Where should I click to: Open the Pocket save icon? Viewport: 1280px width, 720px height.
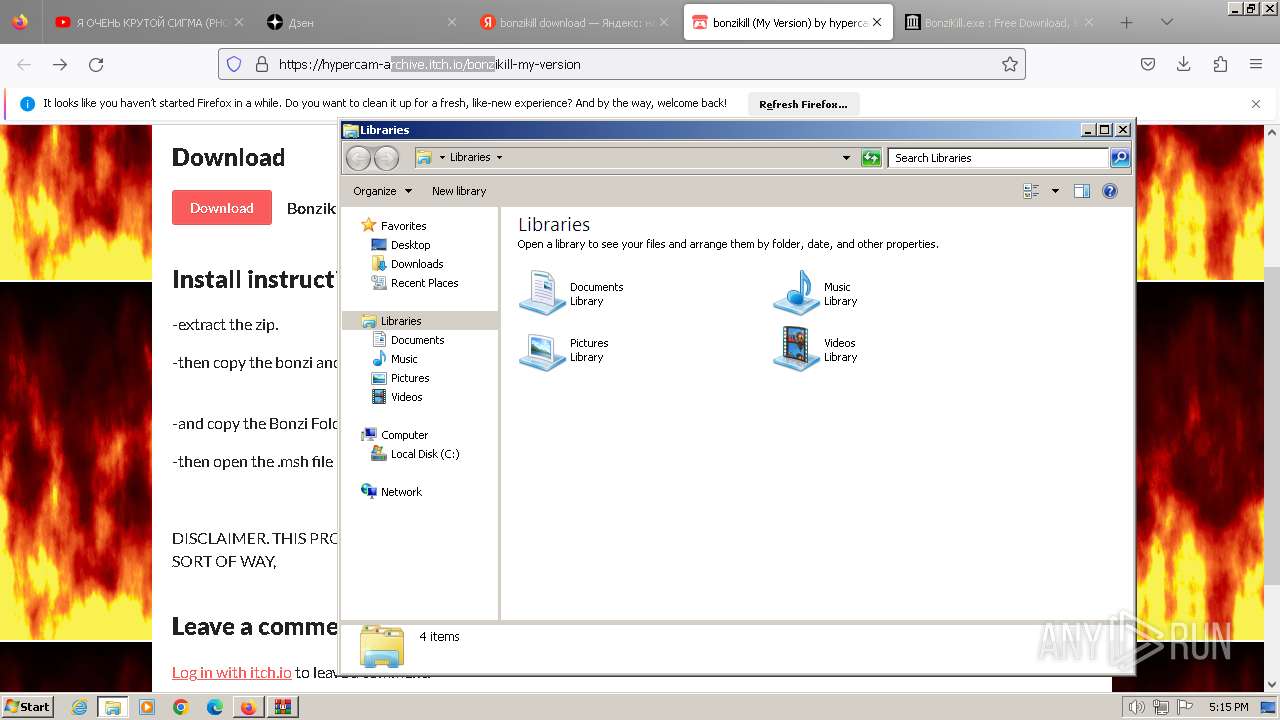click(x=1148, y=64)
